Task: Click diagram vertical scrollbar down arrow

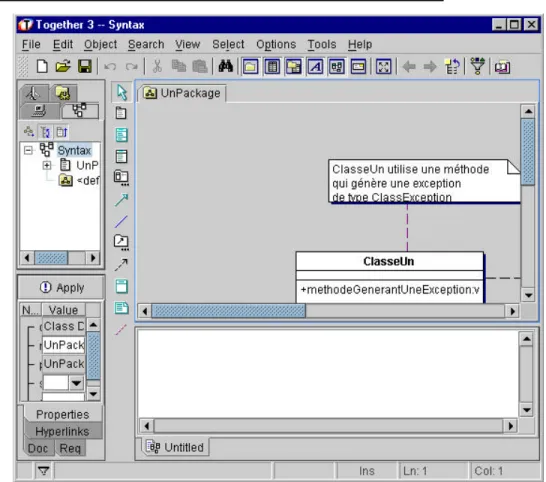Action: [x=528, y=296]
